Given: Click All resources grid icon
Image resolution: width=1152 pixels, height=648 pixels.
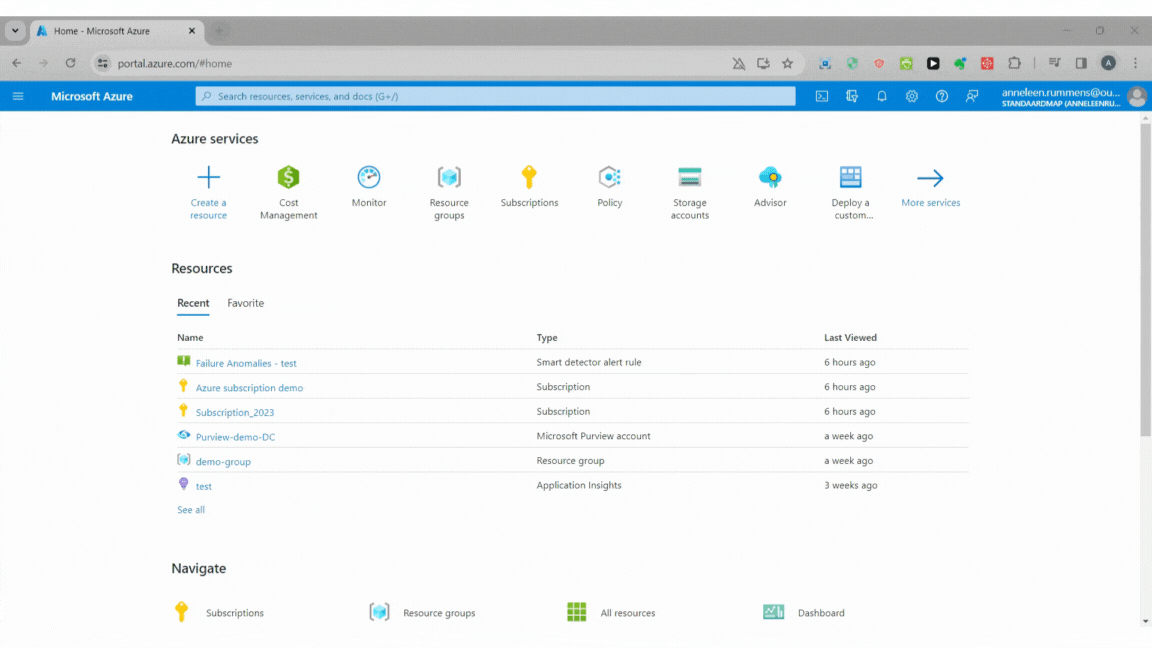Looking at the screenshot, I should (x=577, y=612).
